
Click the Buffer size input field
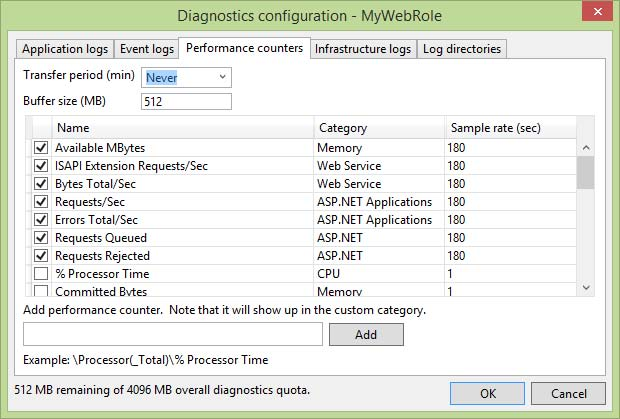pos(187,101)
